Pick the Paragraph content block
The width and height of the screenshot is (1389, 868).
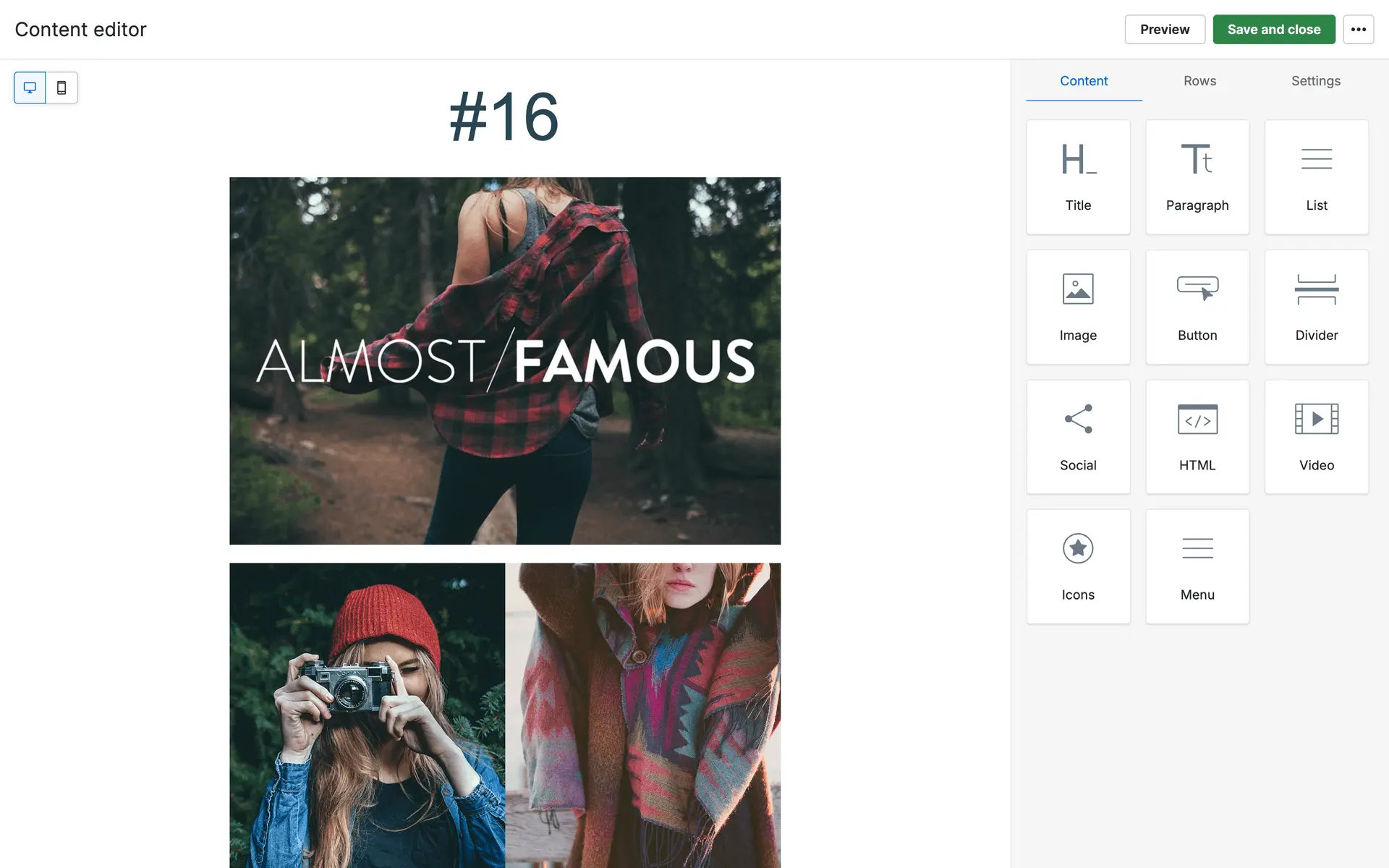1197,177
